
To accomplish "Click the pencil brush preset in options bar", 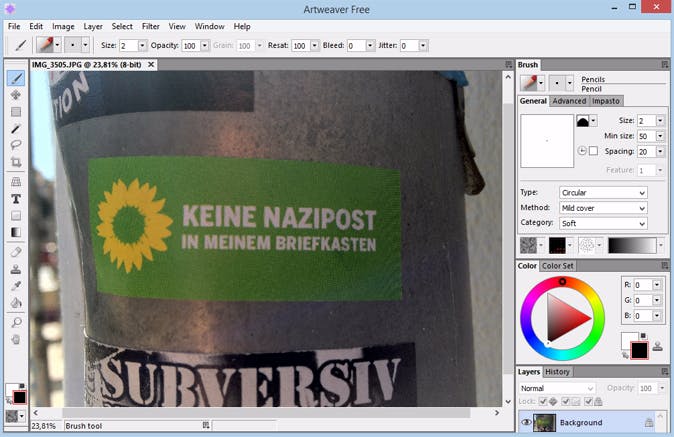I will [45, 45].
